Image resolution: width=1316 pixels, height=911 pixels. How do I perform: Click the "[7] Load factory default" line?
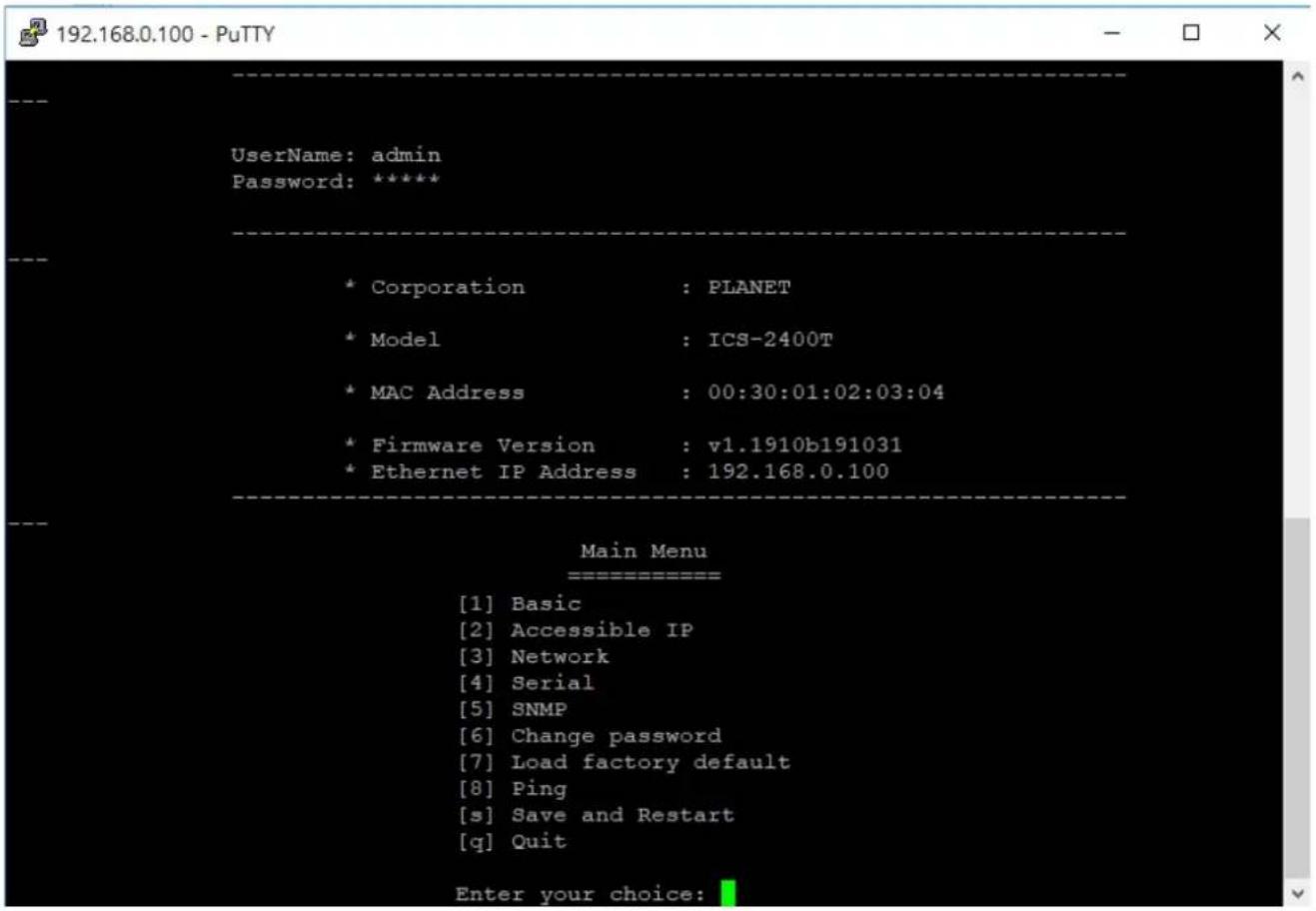[x=625, y=762]
